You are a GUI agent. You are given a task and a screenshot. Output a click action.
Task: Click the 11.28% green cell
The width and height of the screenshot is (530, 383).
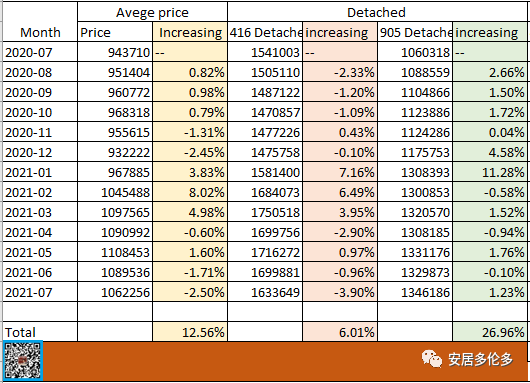click(490, 172)
